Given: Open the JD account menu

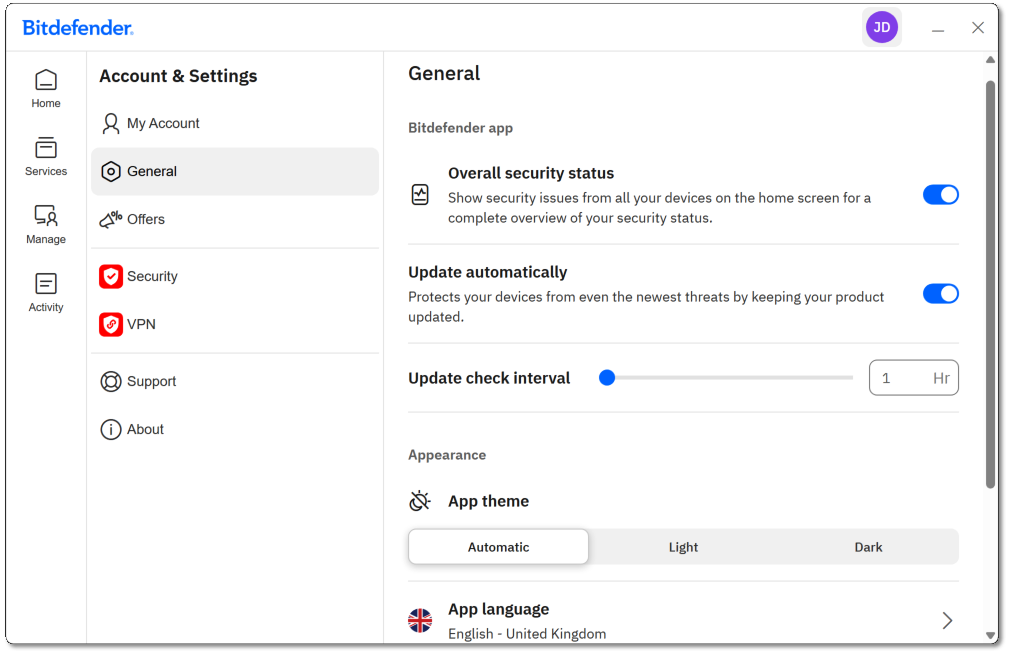Looking at the screenshot, I should (882, 27).
